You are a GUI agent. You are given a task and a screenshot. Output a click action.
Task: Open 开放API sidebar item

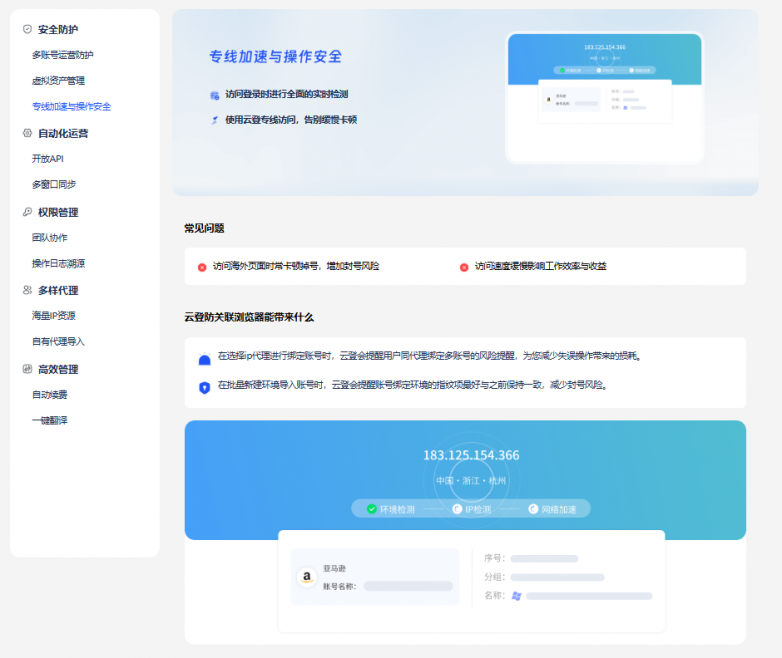tap(48, 159)
